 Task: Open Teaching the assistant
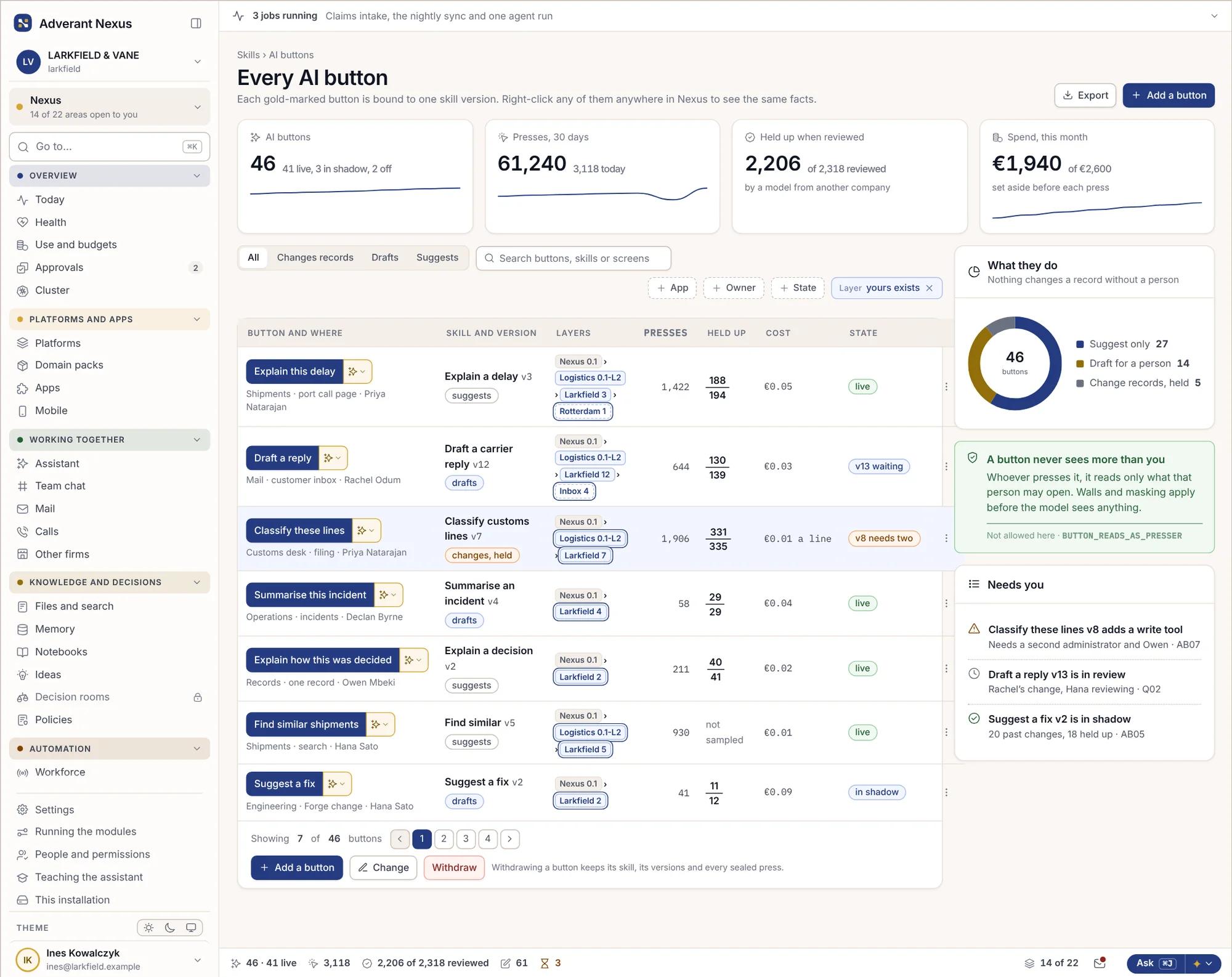click(x=110, y=877)
